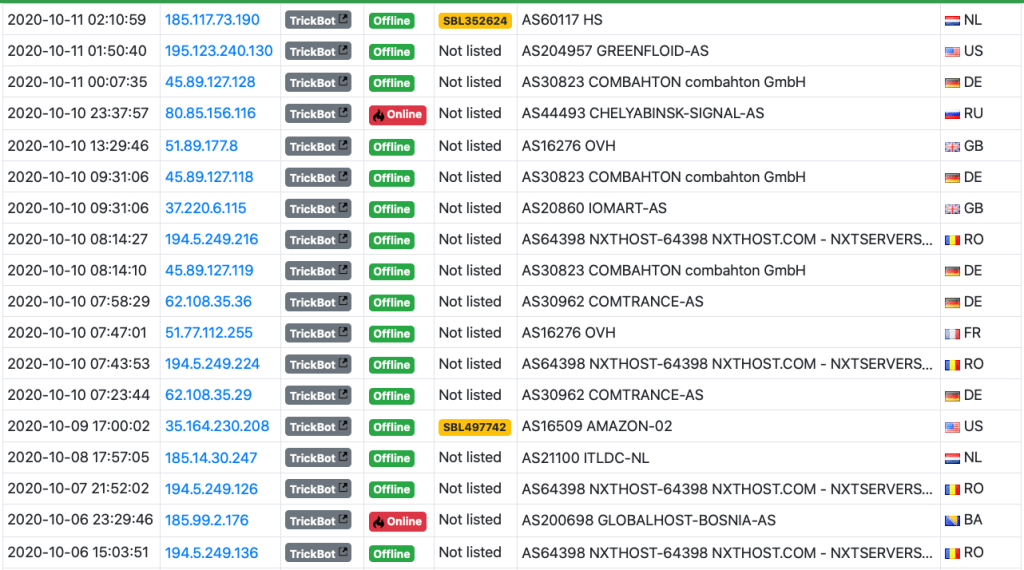Screen dimensions: 1024x570
Task: Select timestamp 2020-10-10 23:37:57
Action: tap(78, 114)
